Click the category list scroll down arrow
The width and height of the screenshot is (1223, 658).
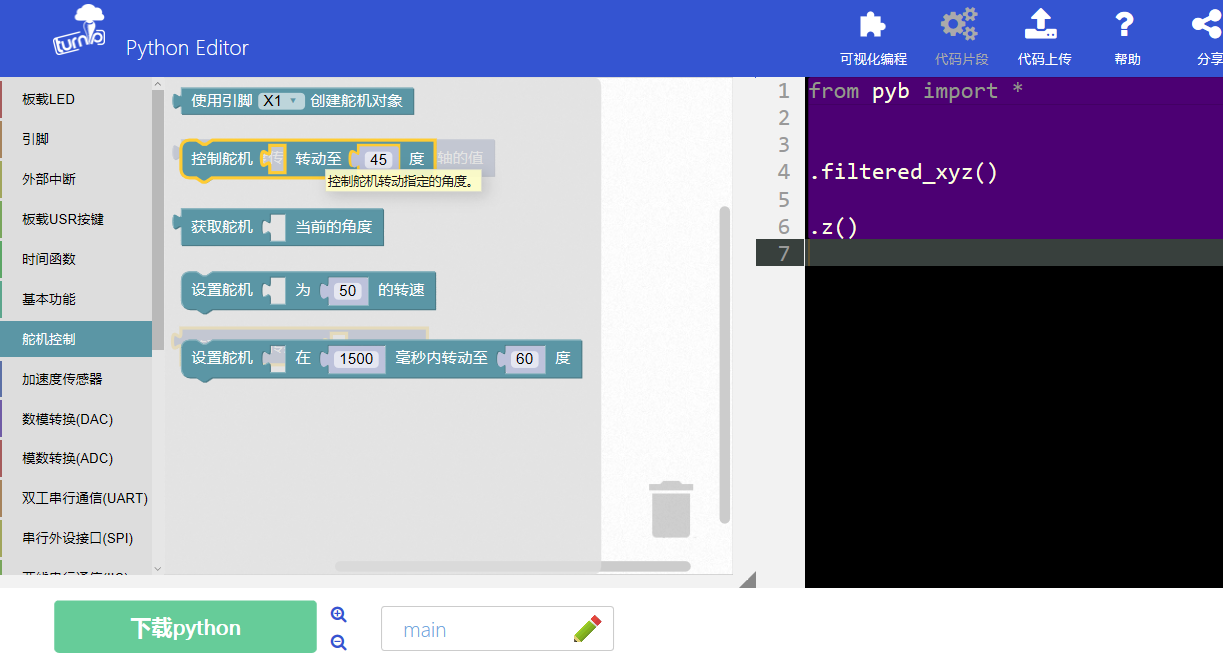click(x=157, y=568)
